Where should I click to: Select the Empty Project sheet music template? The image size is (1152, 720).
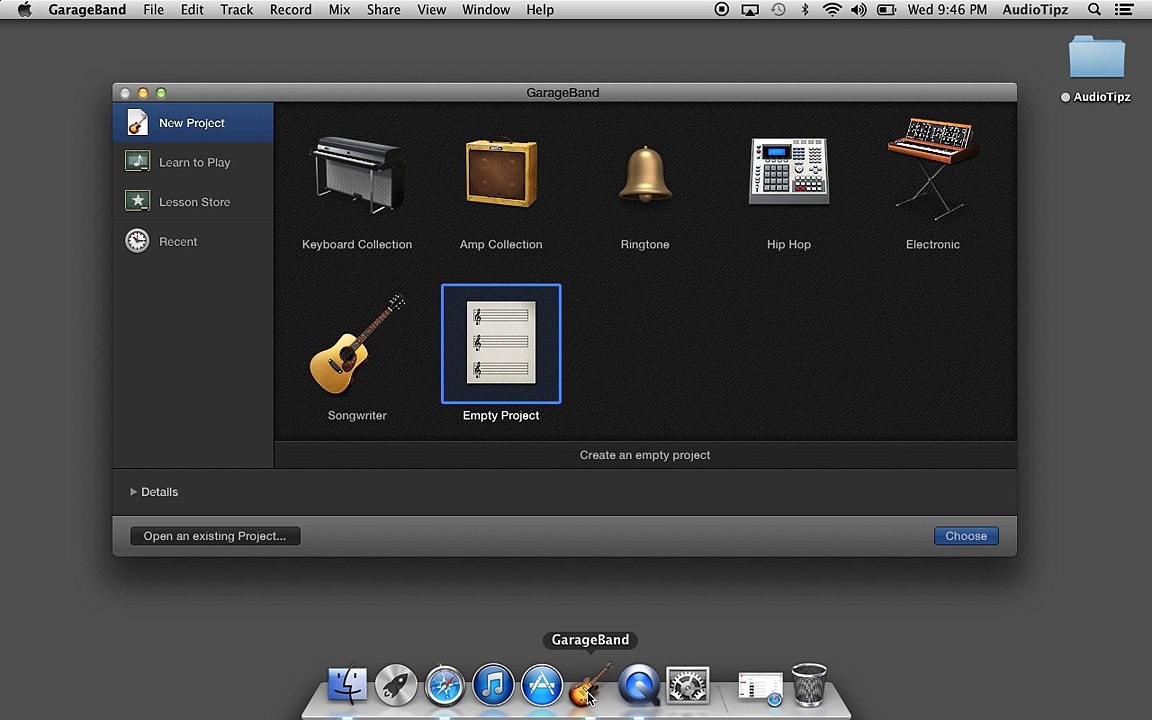pyautogui.click(x=501, y=343)
